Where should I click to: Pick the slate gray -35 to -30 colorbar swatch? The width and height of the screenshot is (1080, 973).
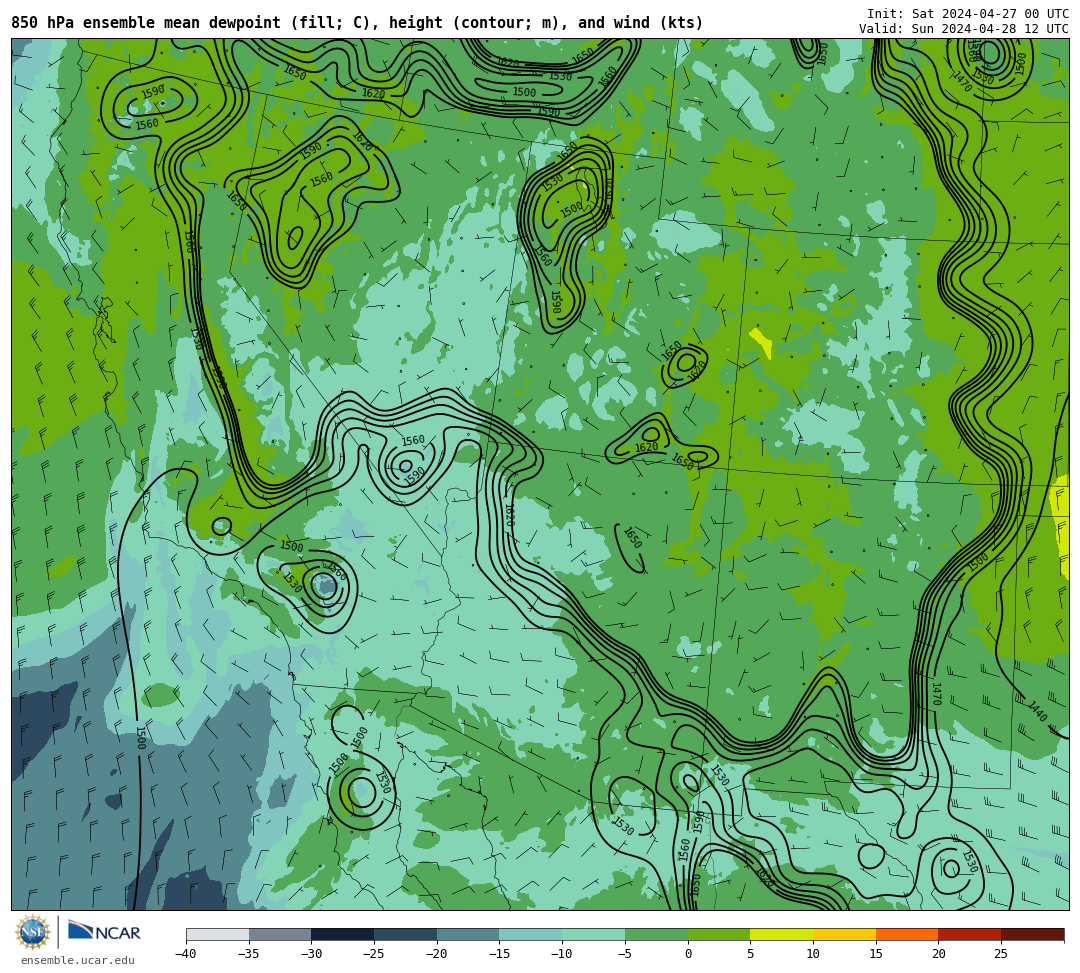[280, 934]
